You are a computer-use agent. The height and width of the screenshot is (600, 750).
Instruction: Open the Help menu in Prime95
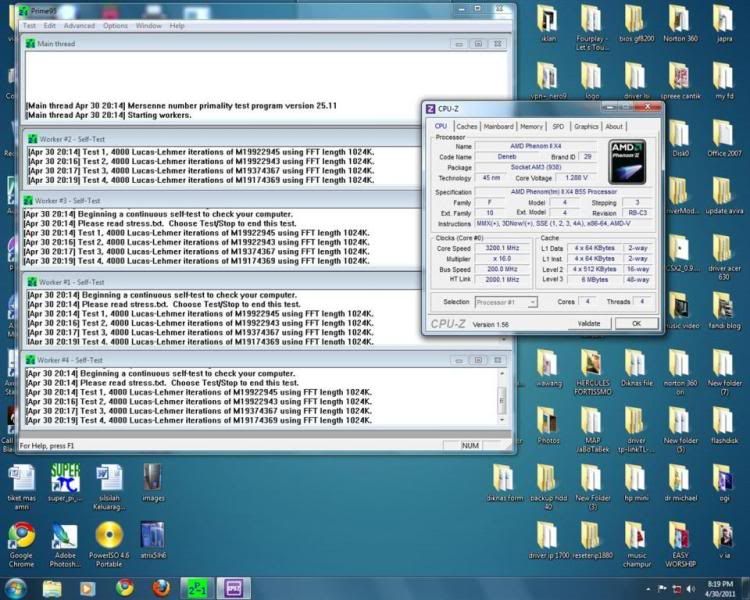coord(177,26)
